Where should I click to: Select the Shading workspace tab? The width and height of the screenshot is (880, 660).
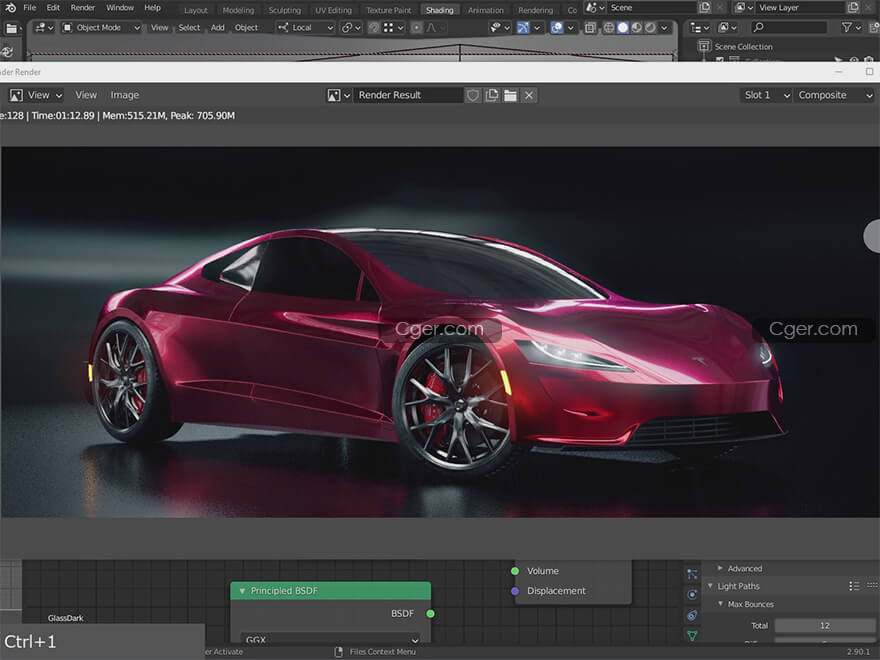439,10
